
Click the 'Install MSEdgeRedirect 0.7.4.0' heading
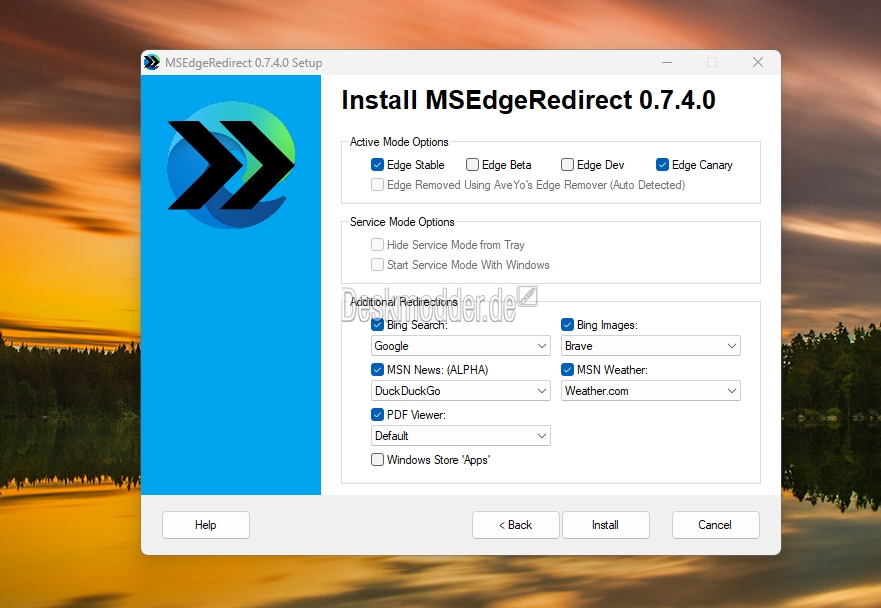pos(528,101)
